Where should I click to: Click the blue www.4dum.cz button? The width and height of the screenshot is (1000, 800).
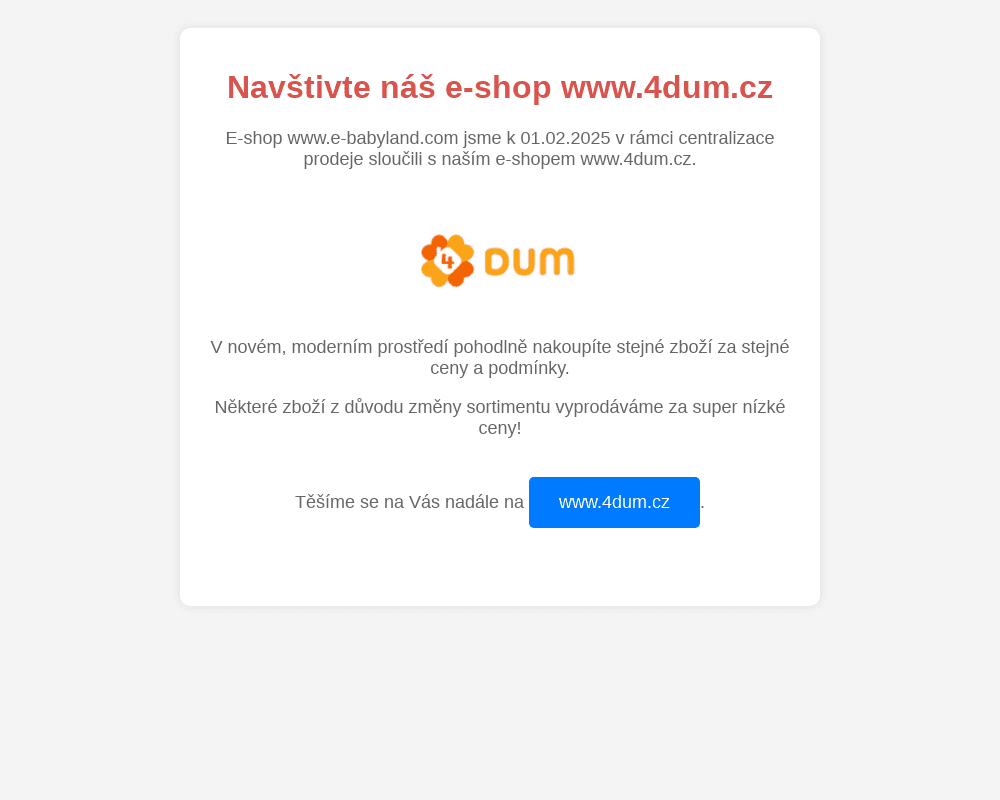click(614, 502)
